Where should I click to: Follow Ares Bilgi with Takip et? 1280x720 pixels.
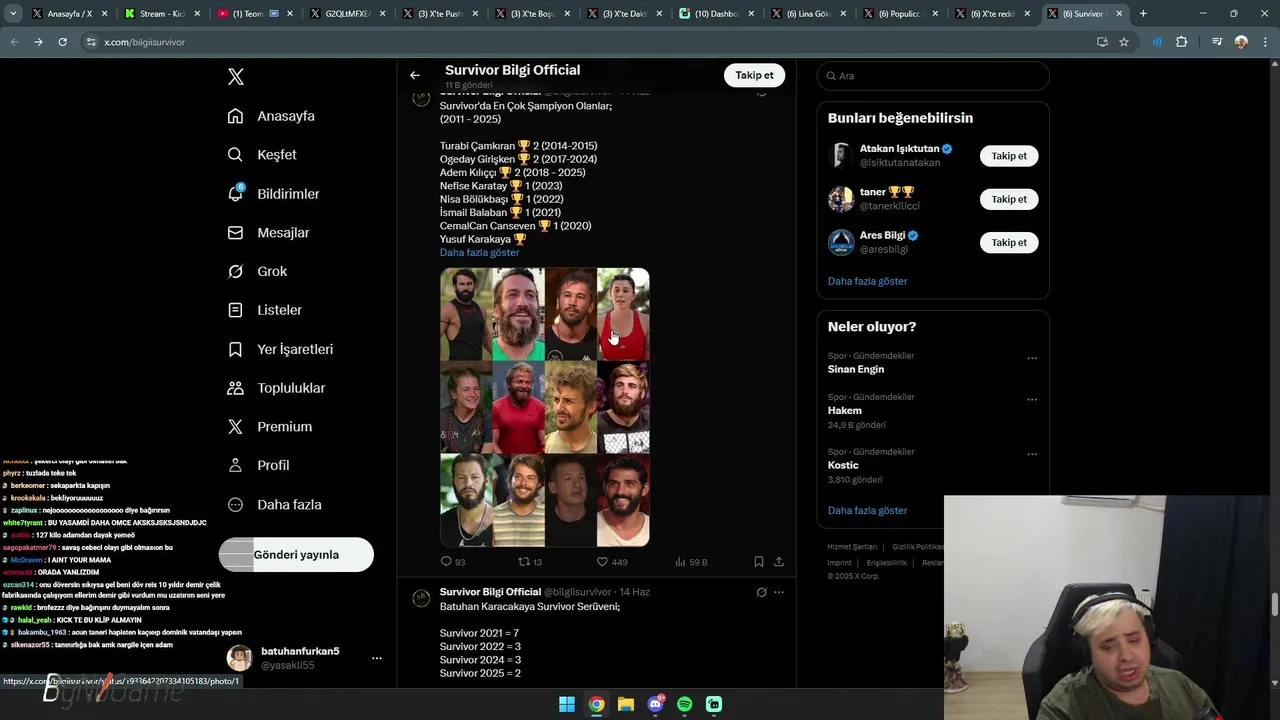pyautogui.click(x=1009, y=242)
